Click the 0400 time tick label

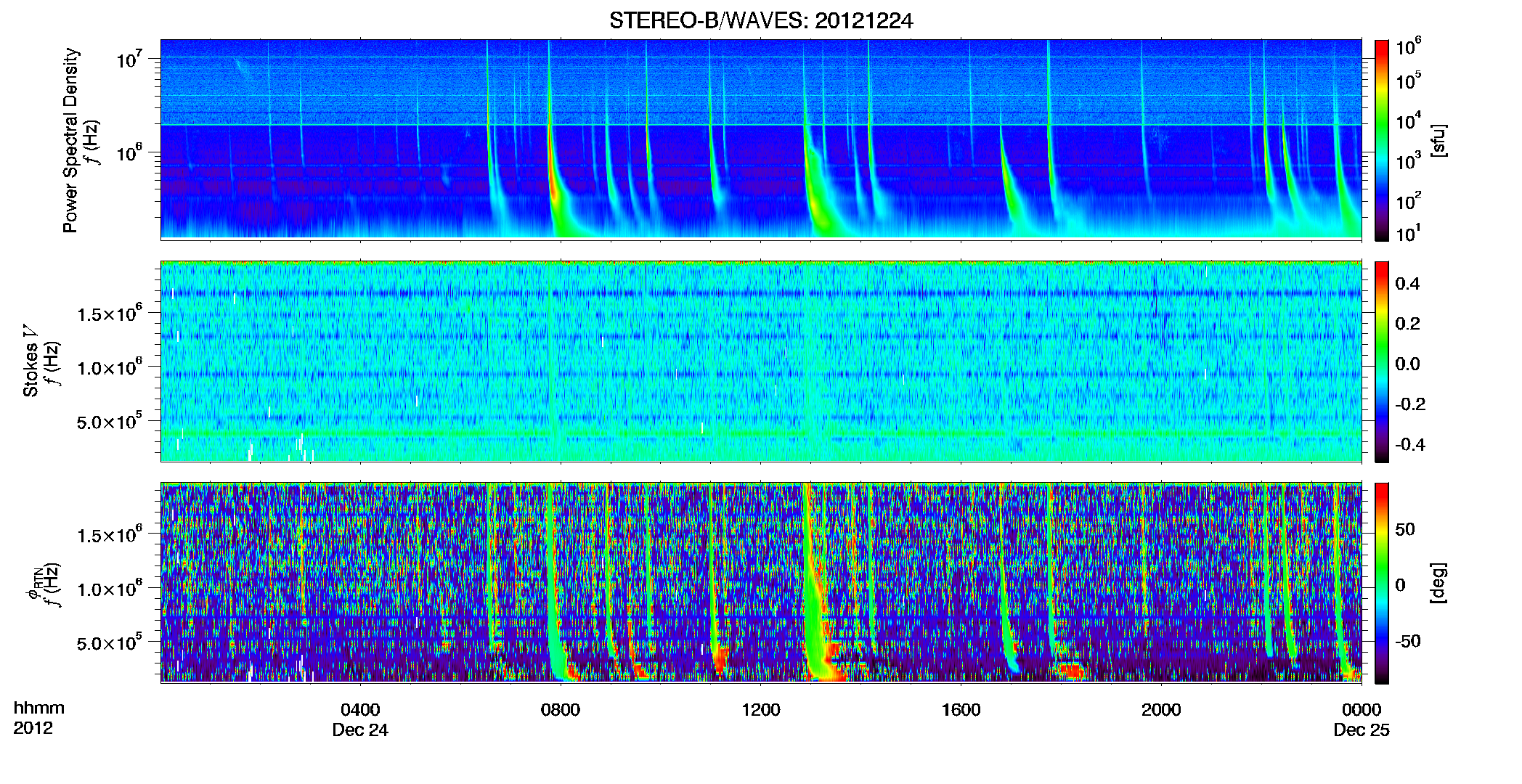pyautogui.click(x=360, y=710)
